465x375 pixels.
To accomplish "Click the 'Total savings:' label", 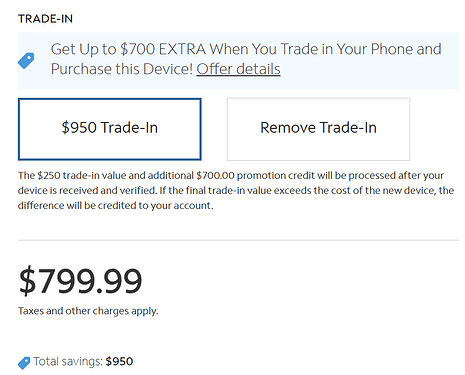I will [68, 361].
